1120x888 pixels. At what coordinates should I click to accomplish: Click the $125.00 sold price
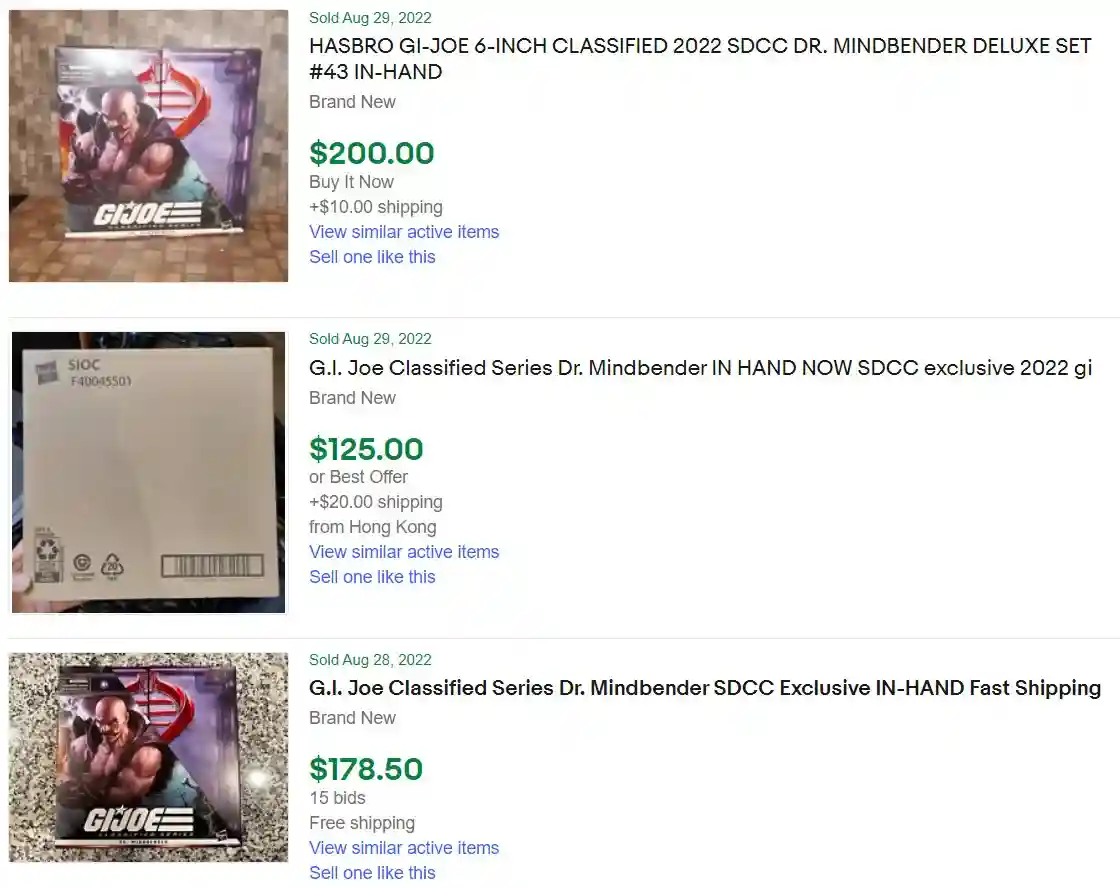coord(366,449)
